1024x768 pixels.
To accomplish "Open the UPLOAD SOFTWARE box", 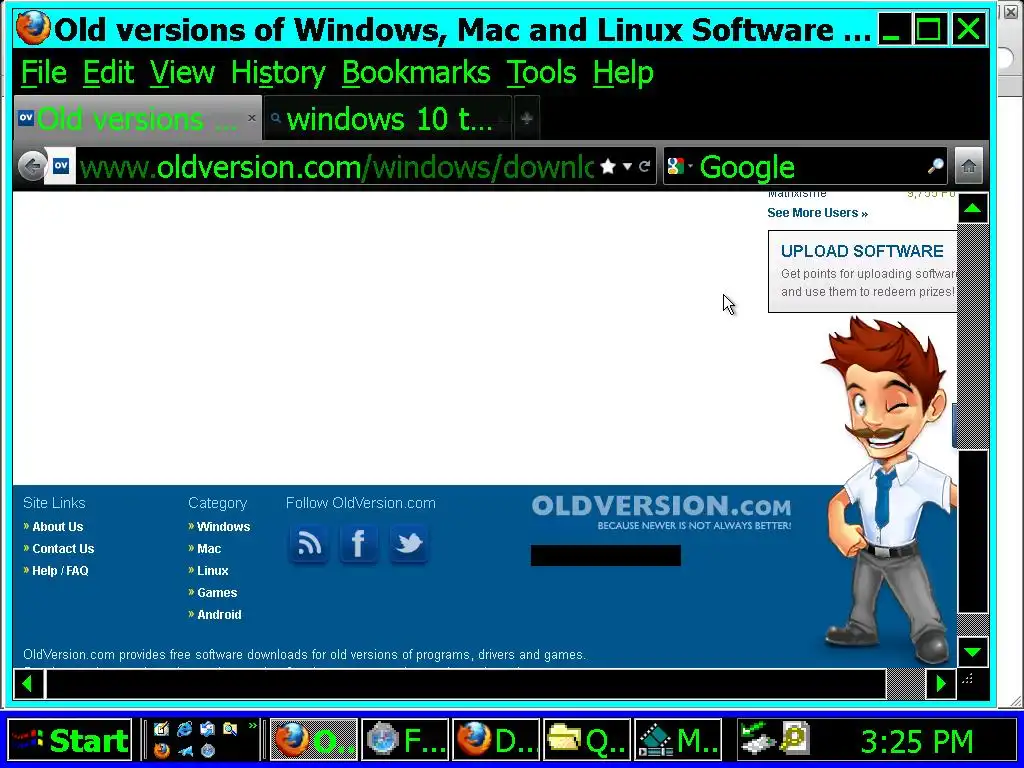I will coord(862,271).
